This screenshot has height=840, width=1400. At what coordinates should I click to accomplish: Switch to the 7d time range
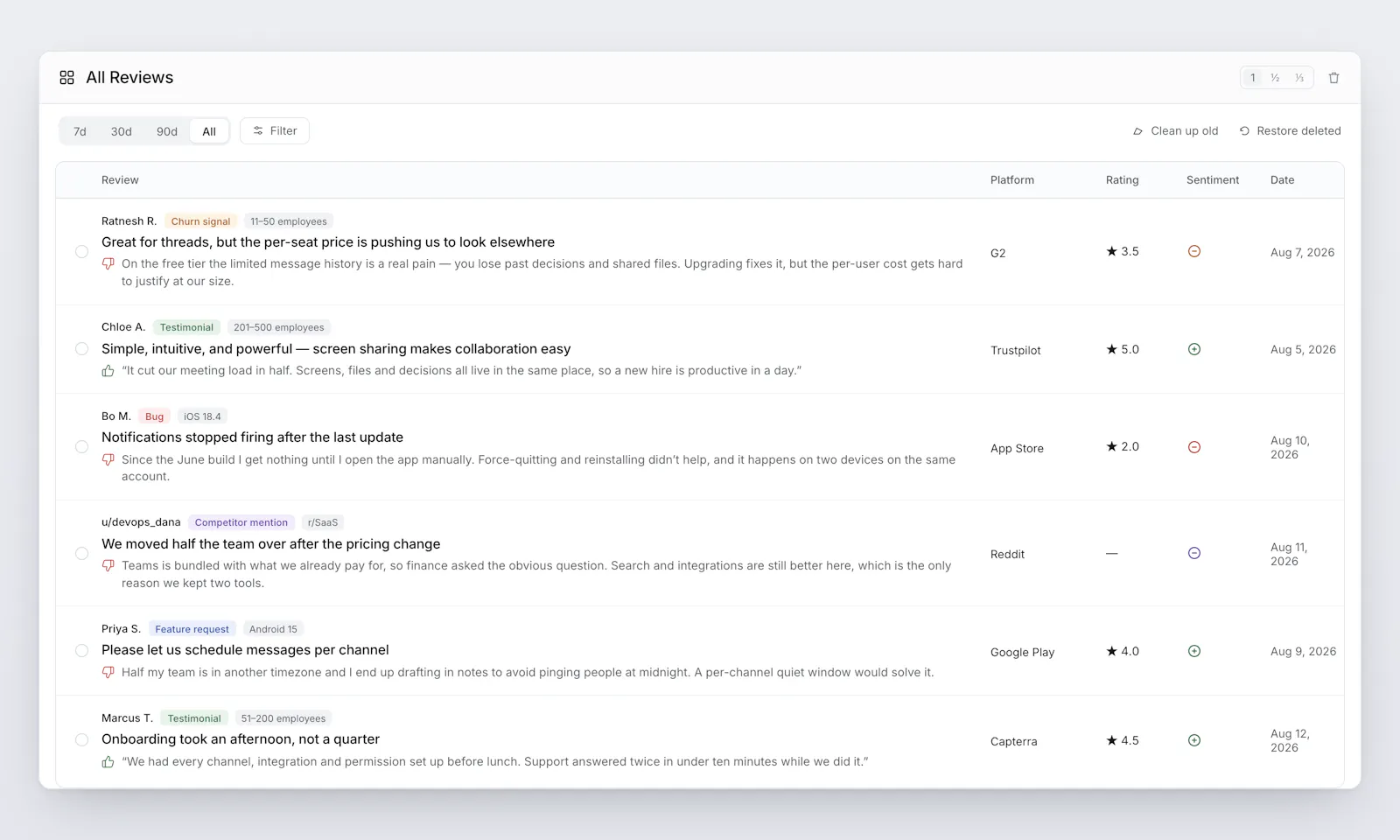pos(80,131)
